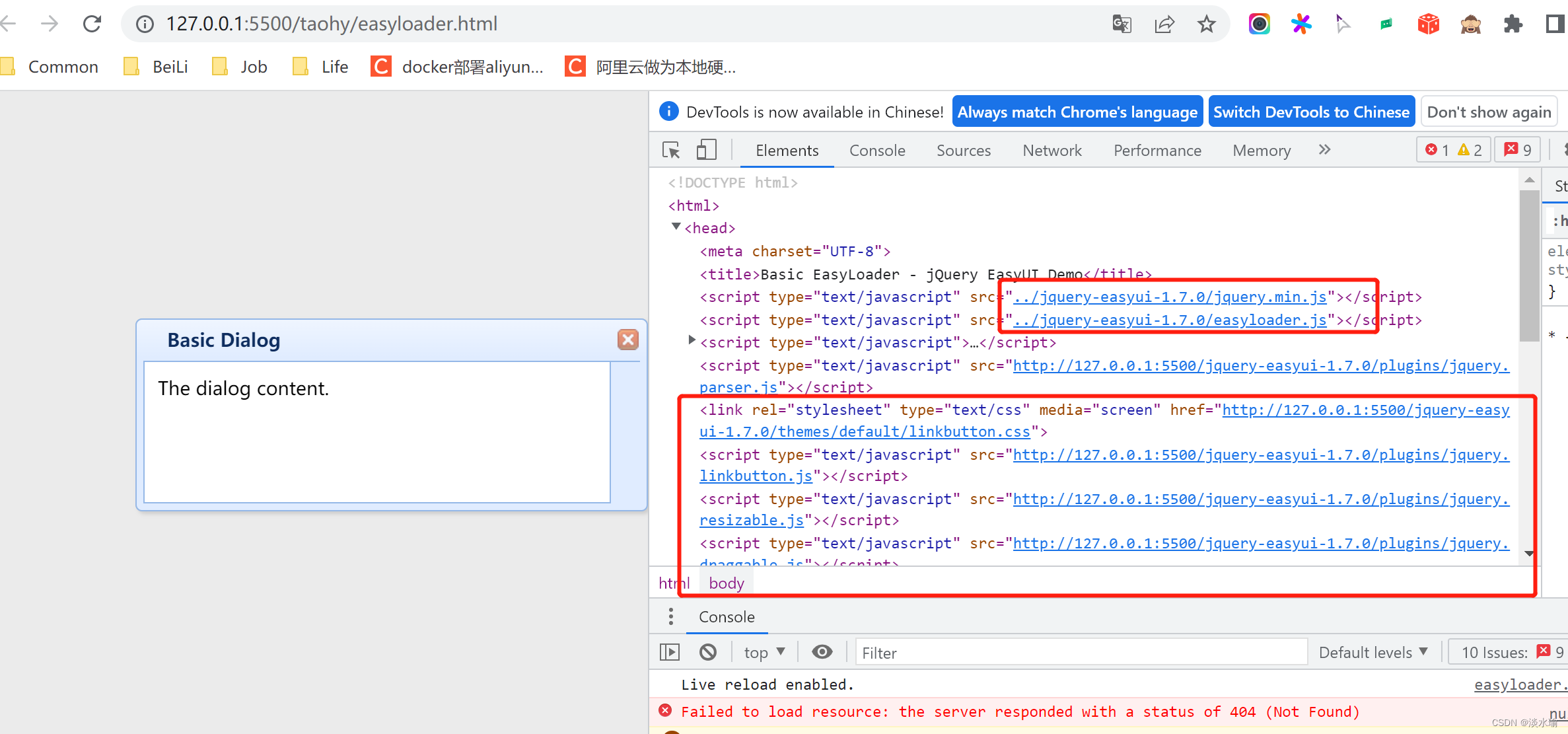Collapse the head element node

coord(676,227)
